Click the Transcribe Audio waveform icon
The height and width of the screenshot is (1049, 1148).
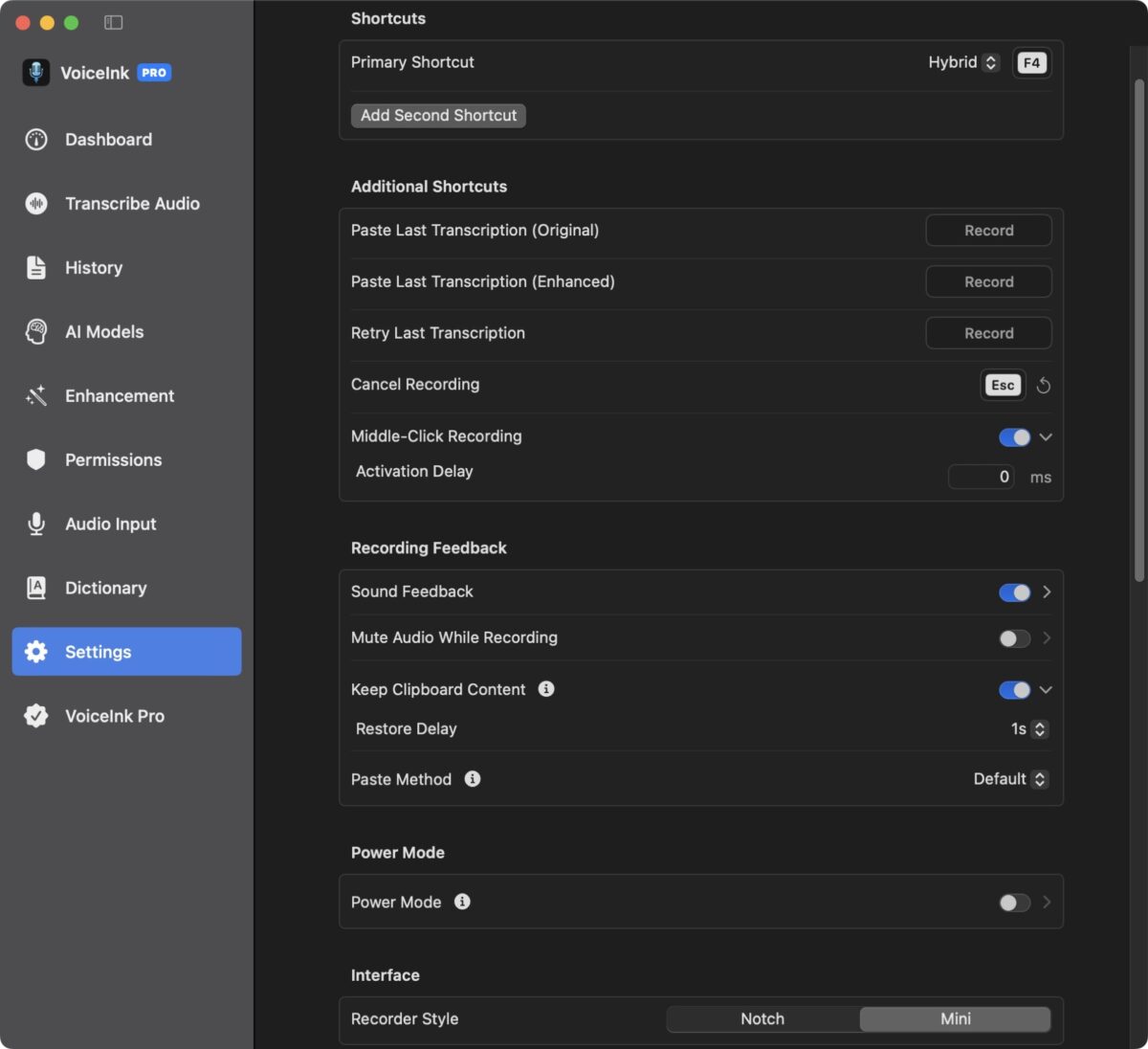36,204
